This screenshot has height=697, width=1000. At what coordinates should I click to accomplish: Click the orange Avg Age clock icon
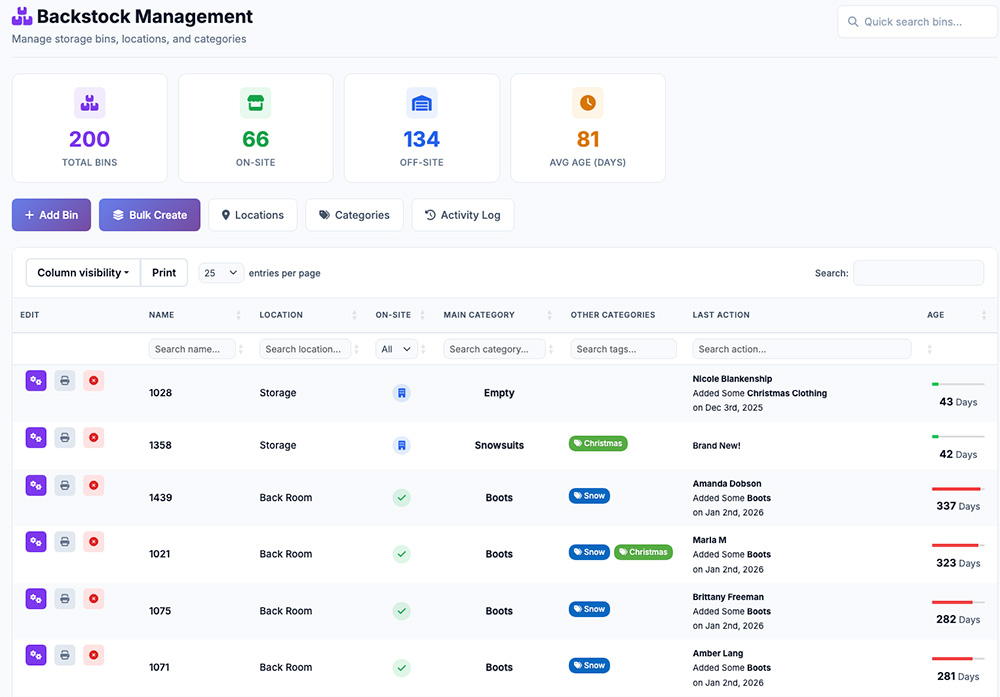tap(587, 102)
